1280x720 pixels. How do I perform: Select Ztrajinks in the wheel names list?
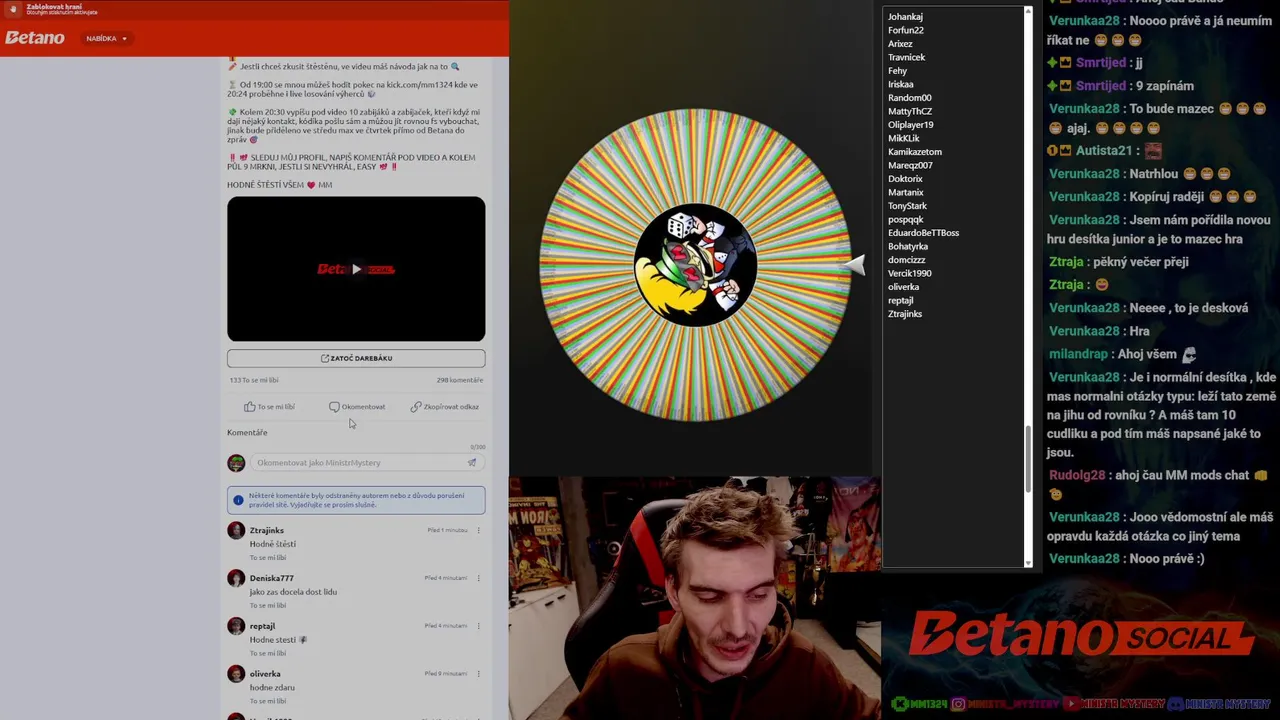click(x=905, y=314)
